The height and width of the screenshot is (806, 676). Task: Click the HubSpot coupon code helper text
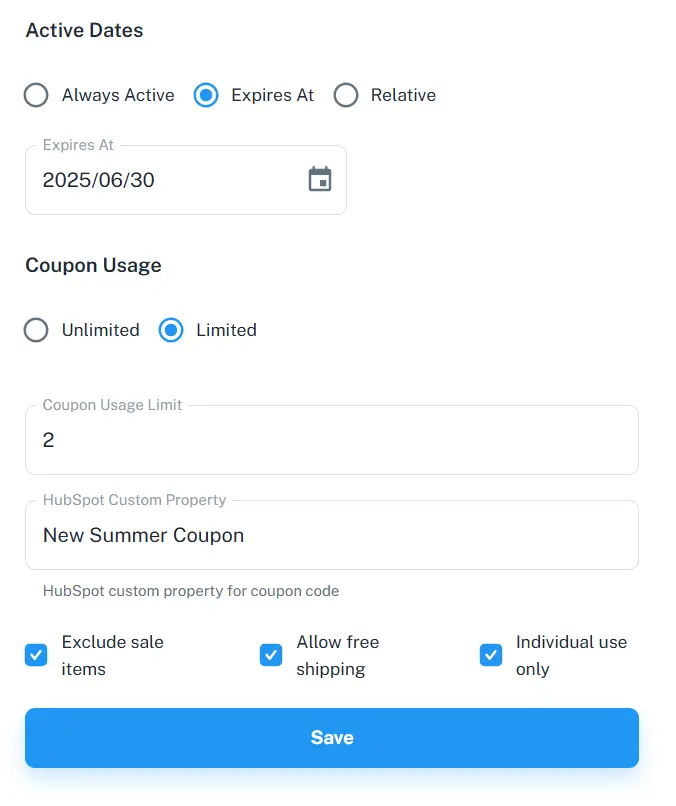[191, 591]
